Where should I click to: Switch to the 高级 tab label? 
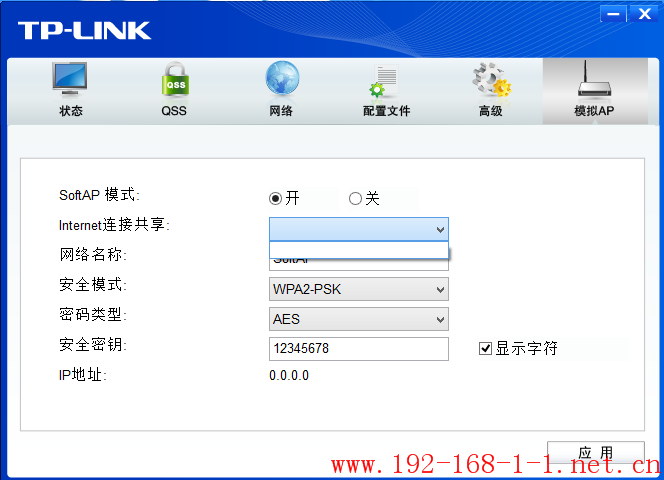pyautogui.click(x=490, y=111)
